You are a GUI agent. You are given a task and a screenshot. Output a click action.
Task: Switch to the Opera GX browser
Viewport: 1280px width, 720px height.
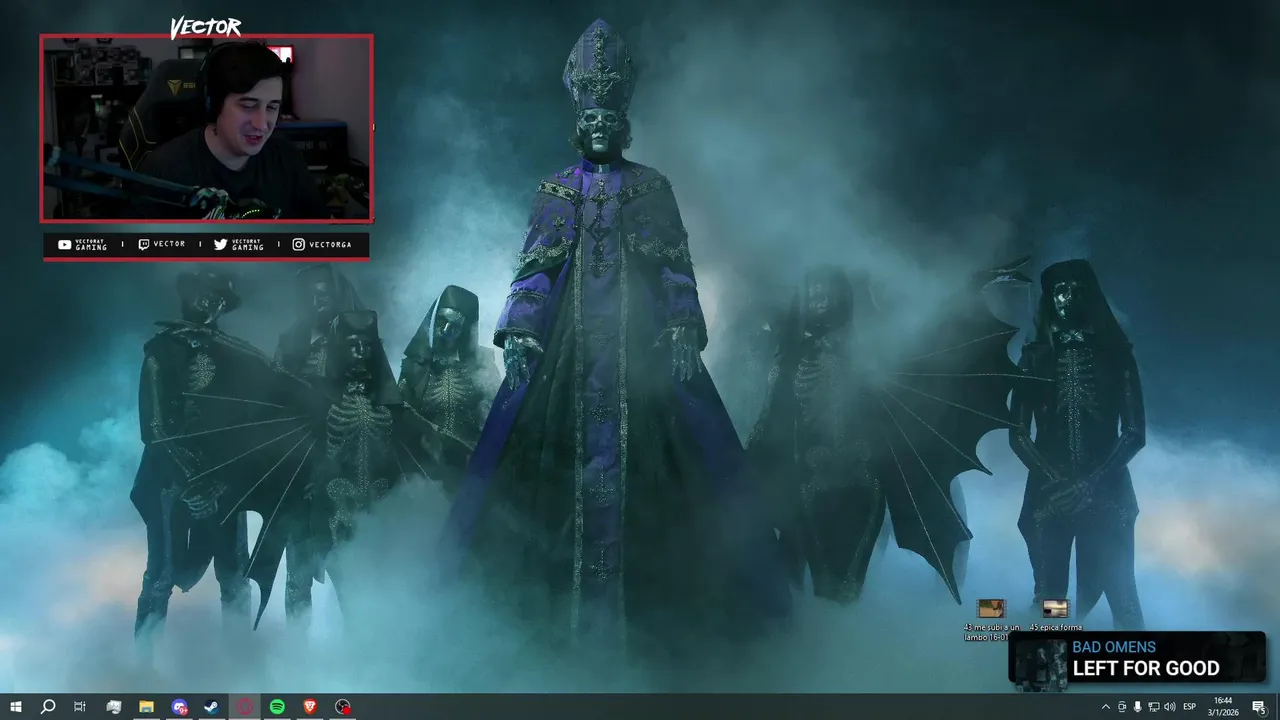click(x=245, y=707)
